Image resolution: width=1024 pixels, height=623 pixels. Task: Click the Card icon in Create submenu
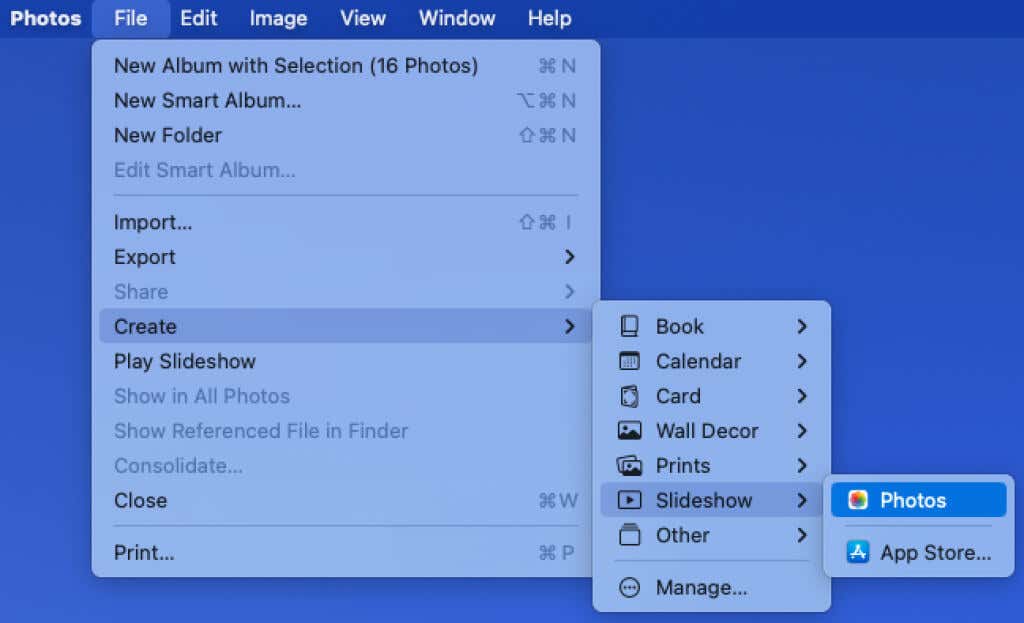tap(629, 396)
